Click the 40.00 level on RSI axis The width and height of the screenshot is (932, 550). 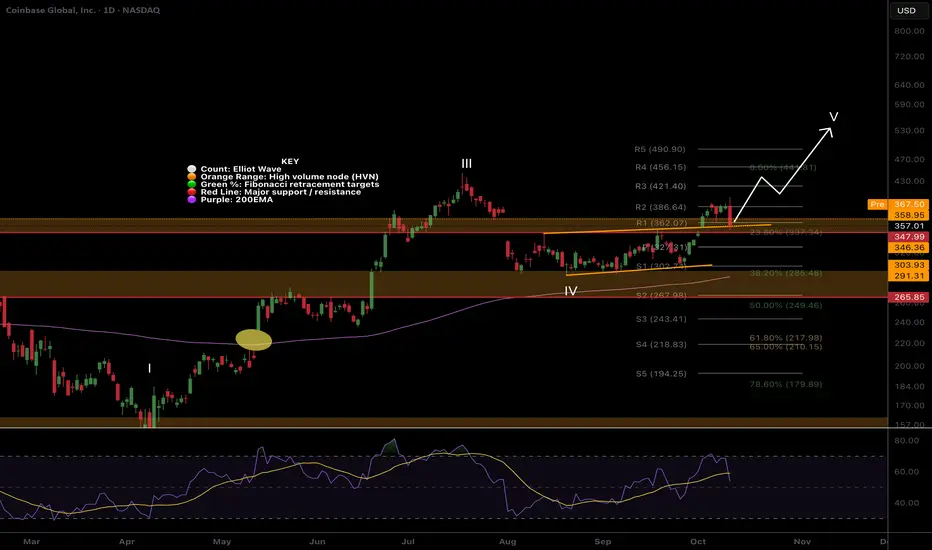[x=907, y=503]
